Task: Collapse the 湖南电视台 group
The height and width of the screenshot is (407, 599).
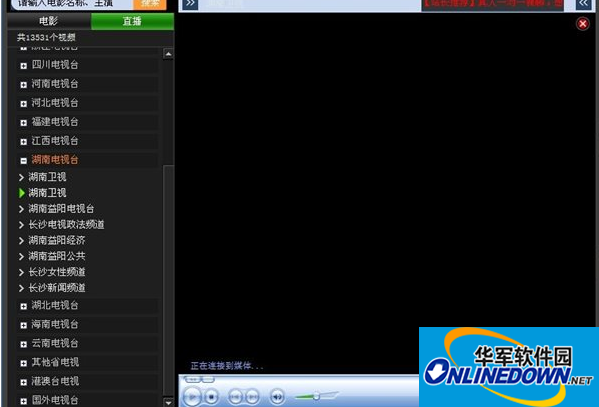Action: coord(24,161)
